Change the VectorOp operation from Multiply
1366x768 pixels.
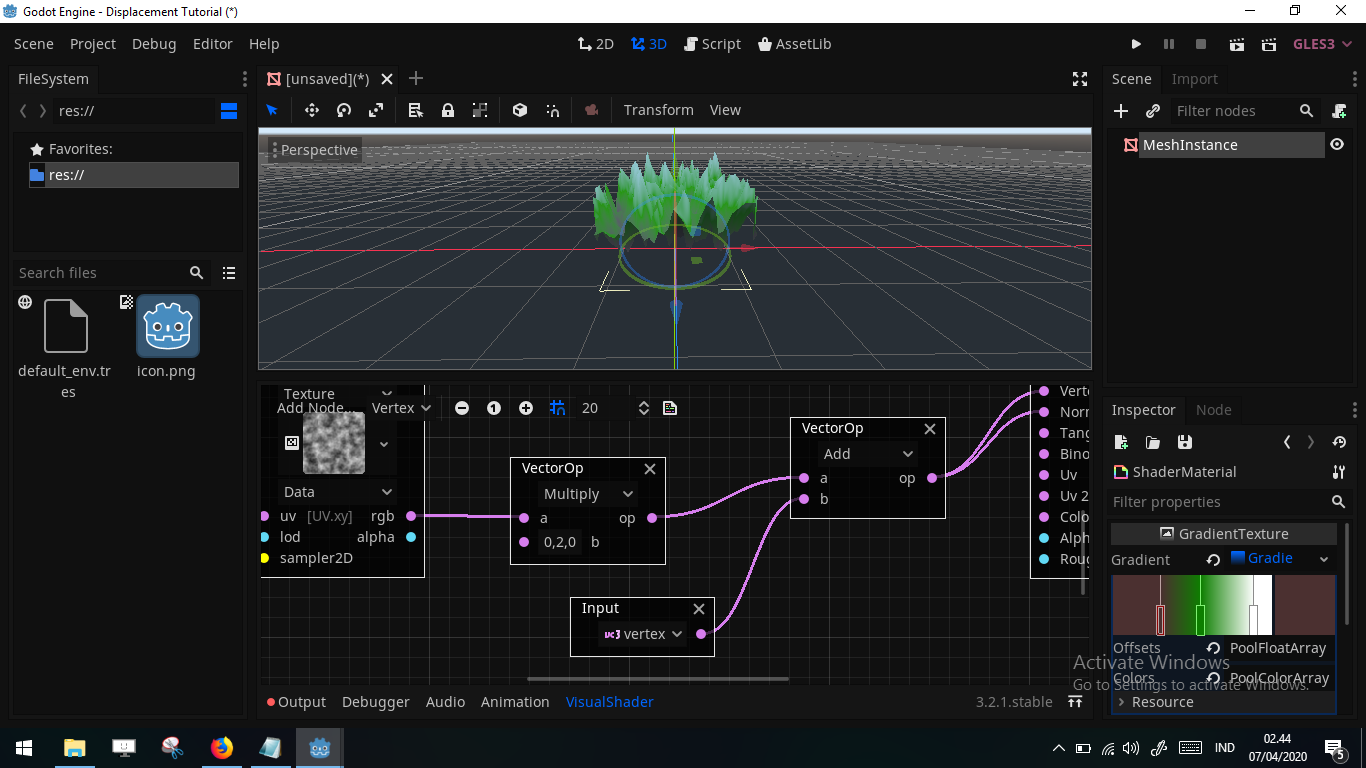(x=587, y=493)
